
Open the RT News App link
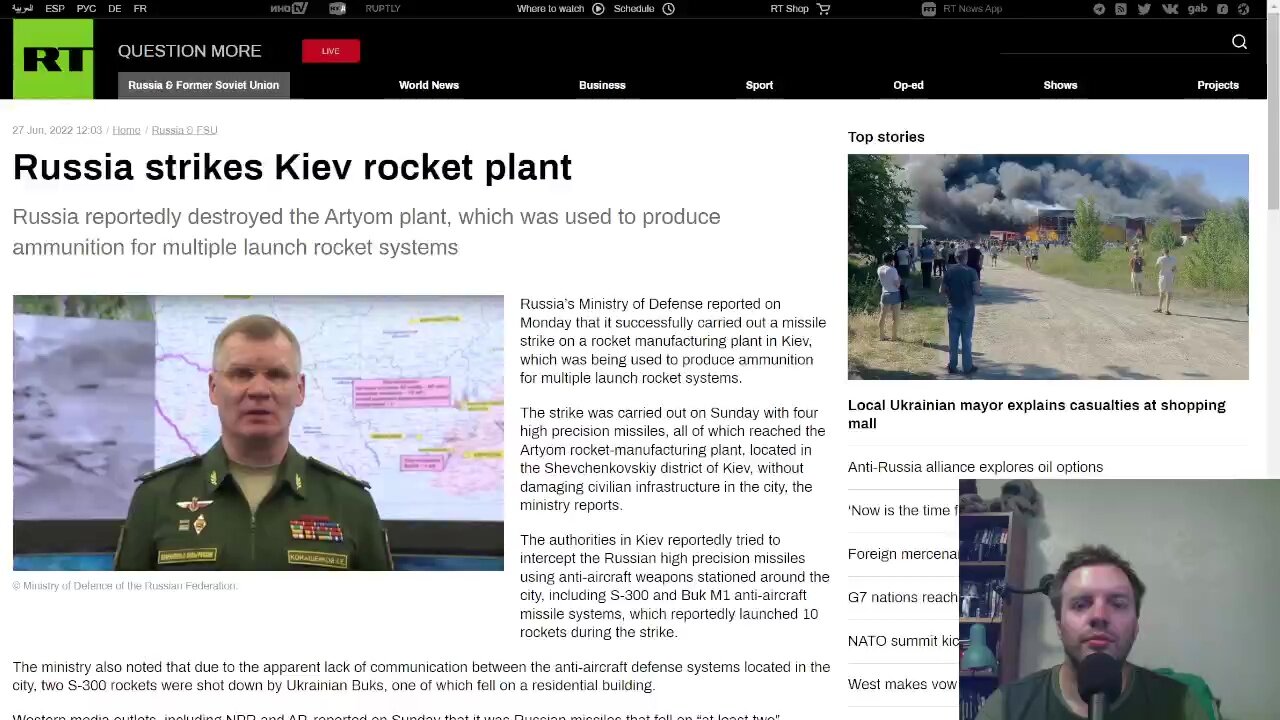[972, 8]
